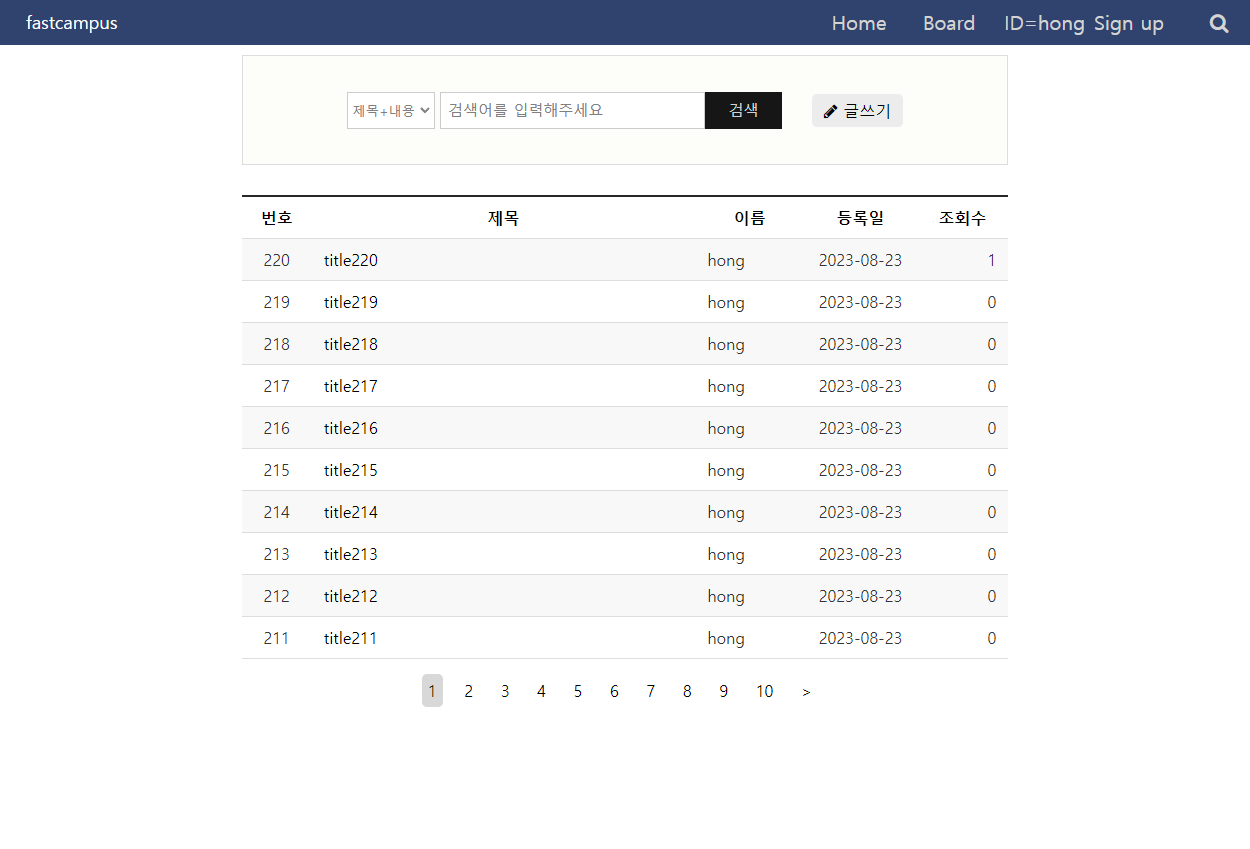
Task: Go to page 6 in pagination
Action: (x=614, y=691)
